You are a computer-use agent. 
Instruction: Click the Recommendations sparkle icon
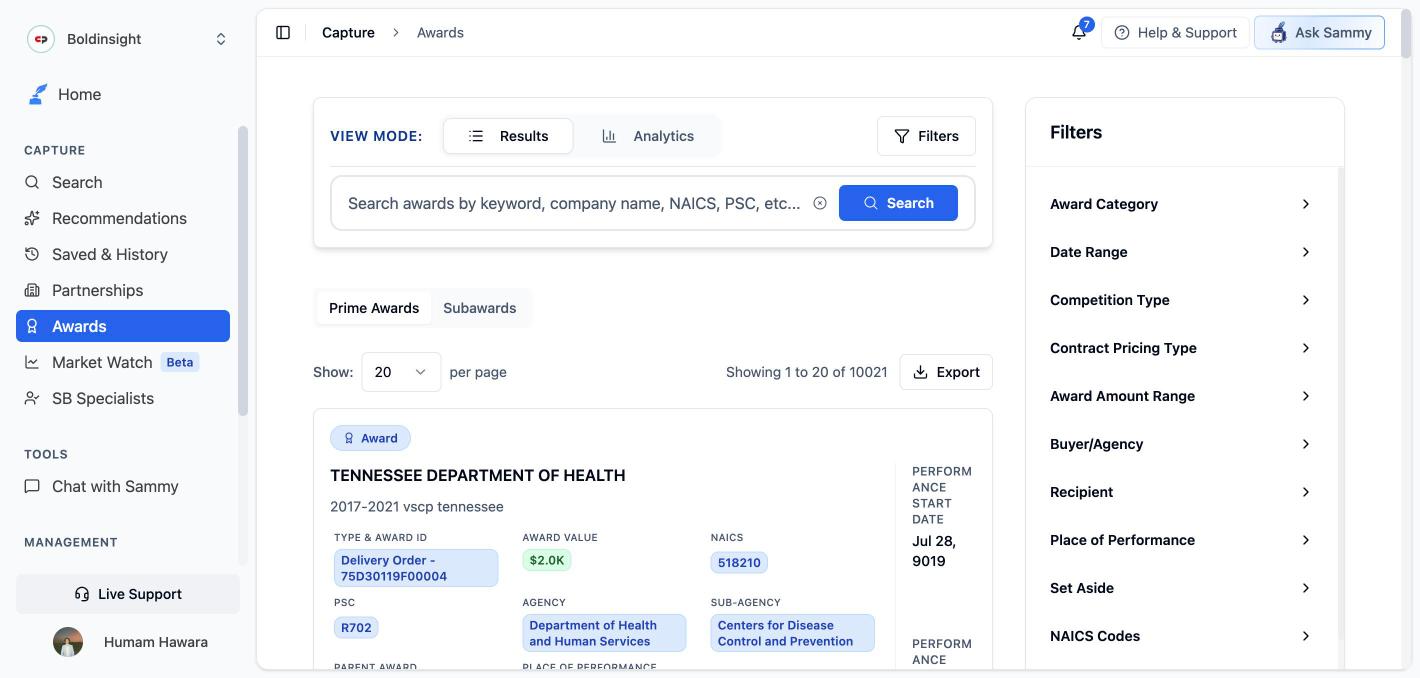pos(32,218)
